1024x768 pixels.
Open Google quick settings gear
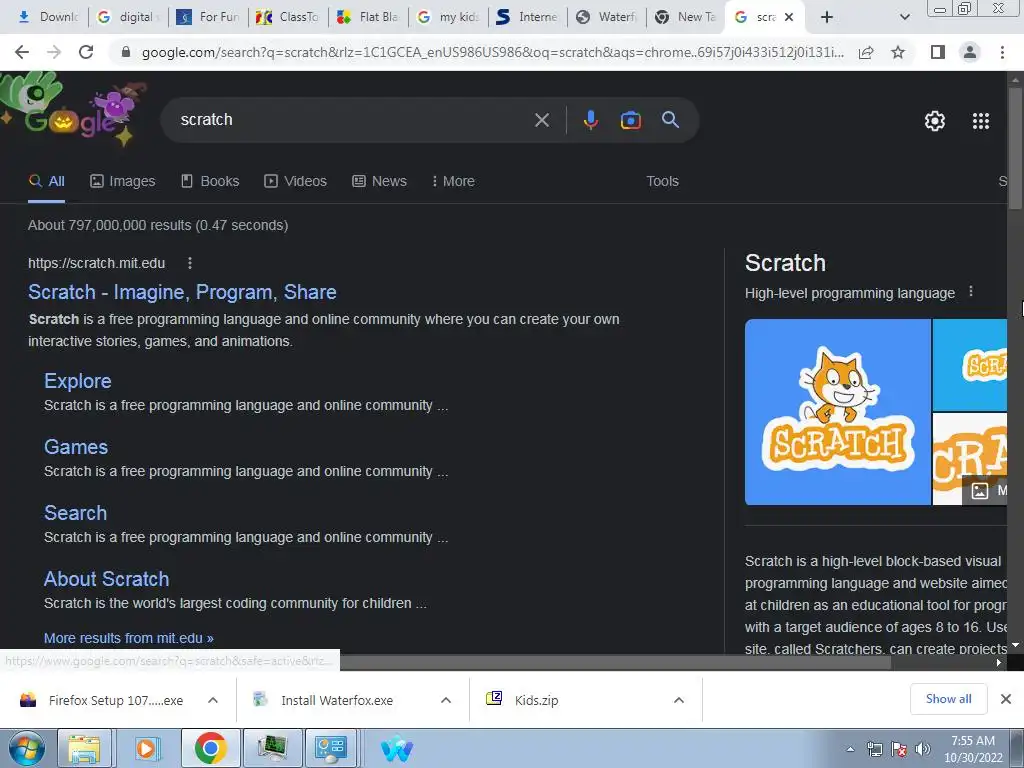coord(935,121)
